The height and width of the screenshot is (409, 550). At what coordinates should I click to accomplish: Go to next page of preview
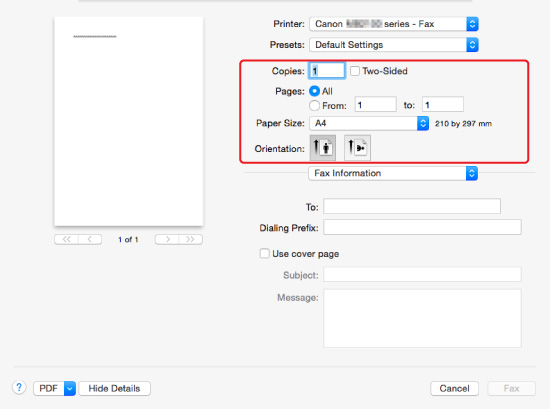[167, 239]
